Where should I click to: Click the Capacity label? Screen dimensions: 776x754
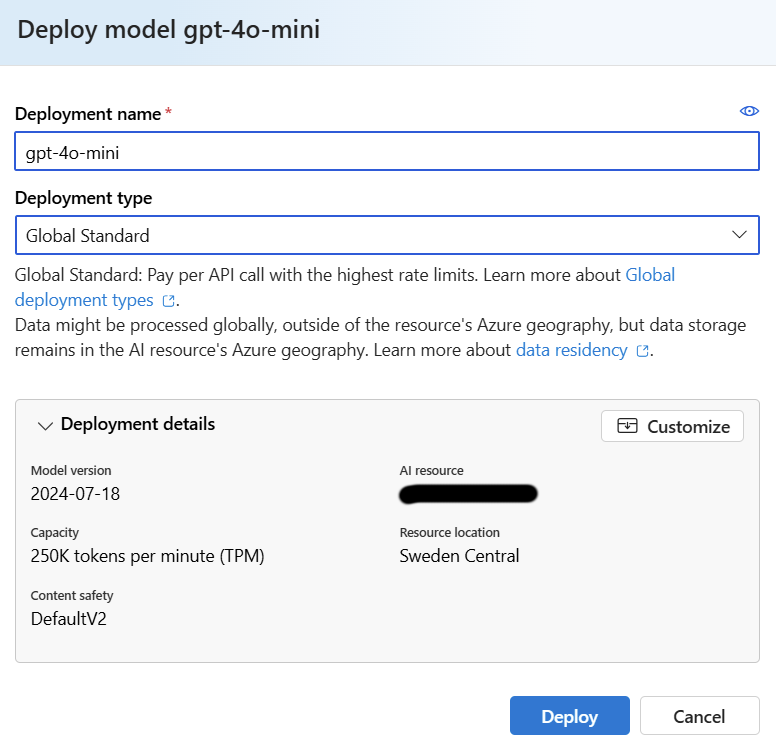click(54, 533)
